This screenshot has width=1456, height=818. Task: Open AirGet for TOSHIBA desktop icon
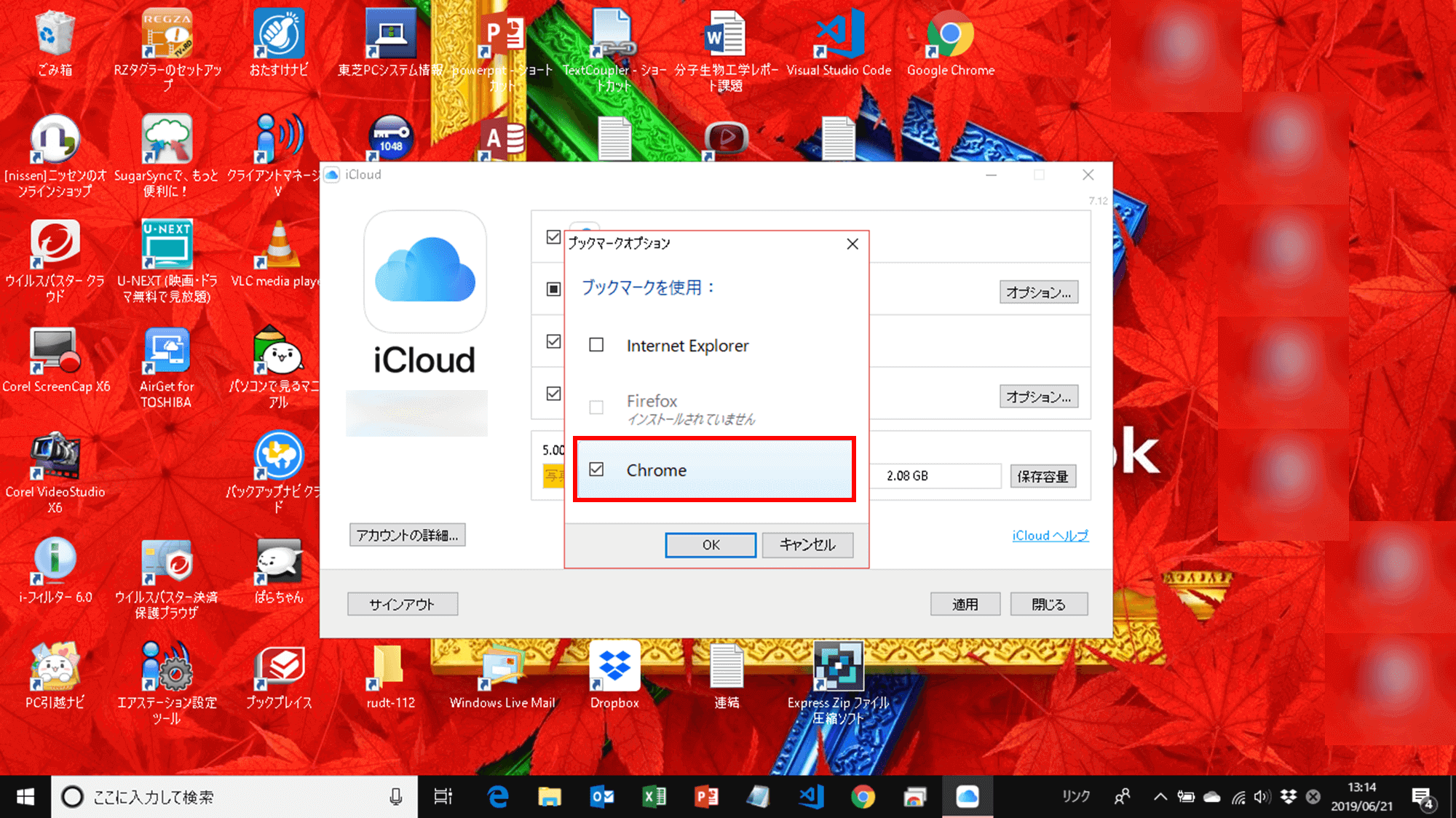[x=167, y=368]
